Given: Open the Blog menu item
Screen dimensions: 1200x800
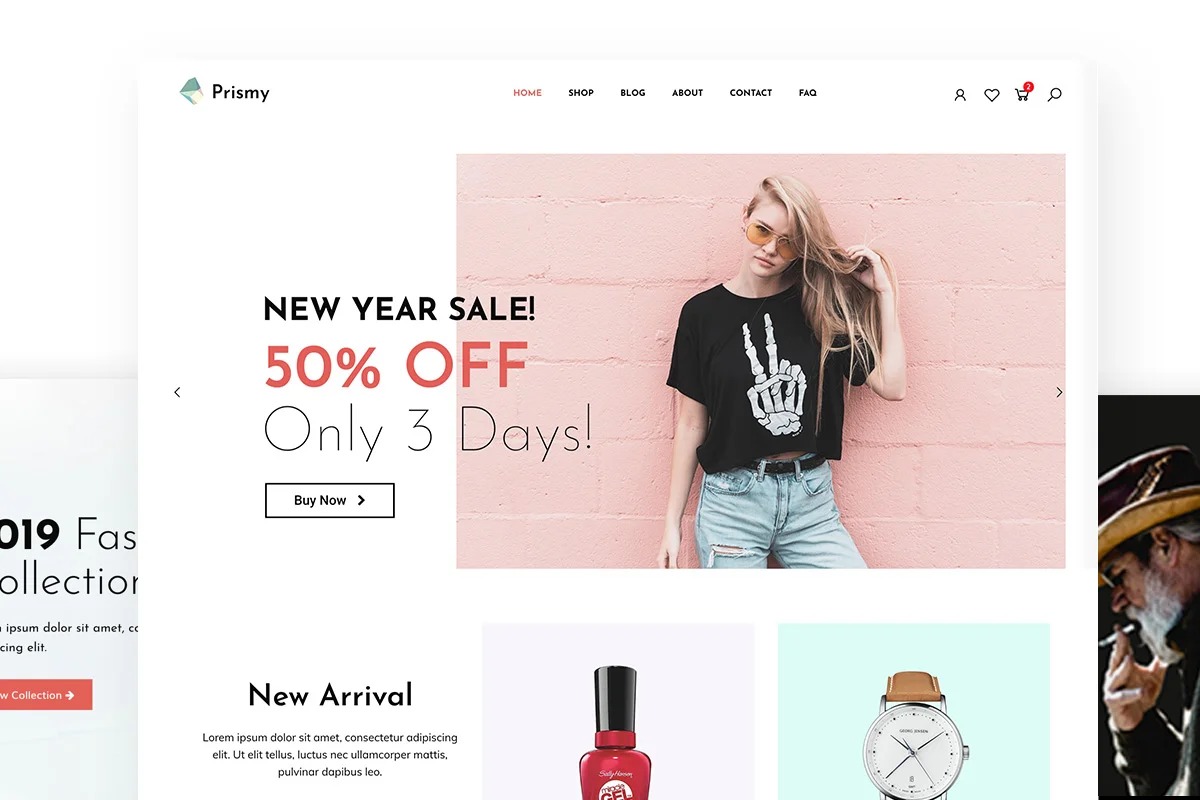Looking at the screenshot, I should click(x=633, y=93).
